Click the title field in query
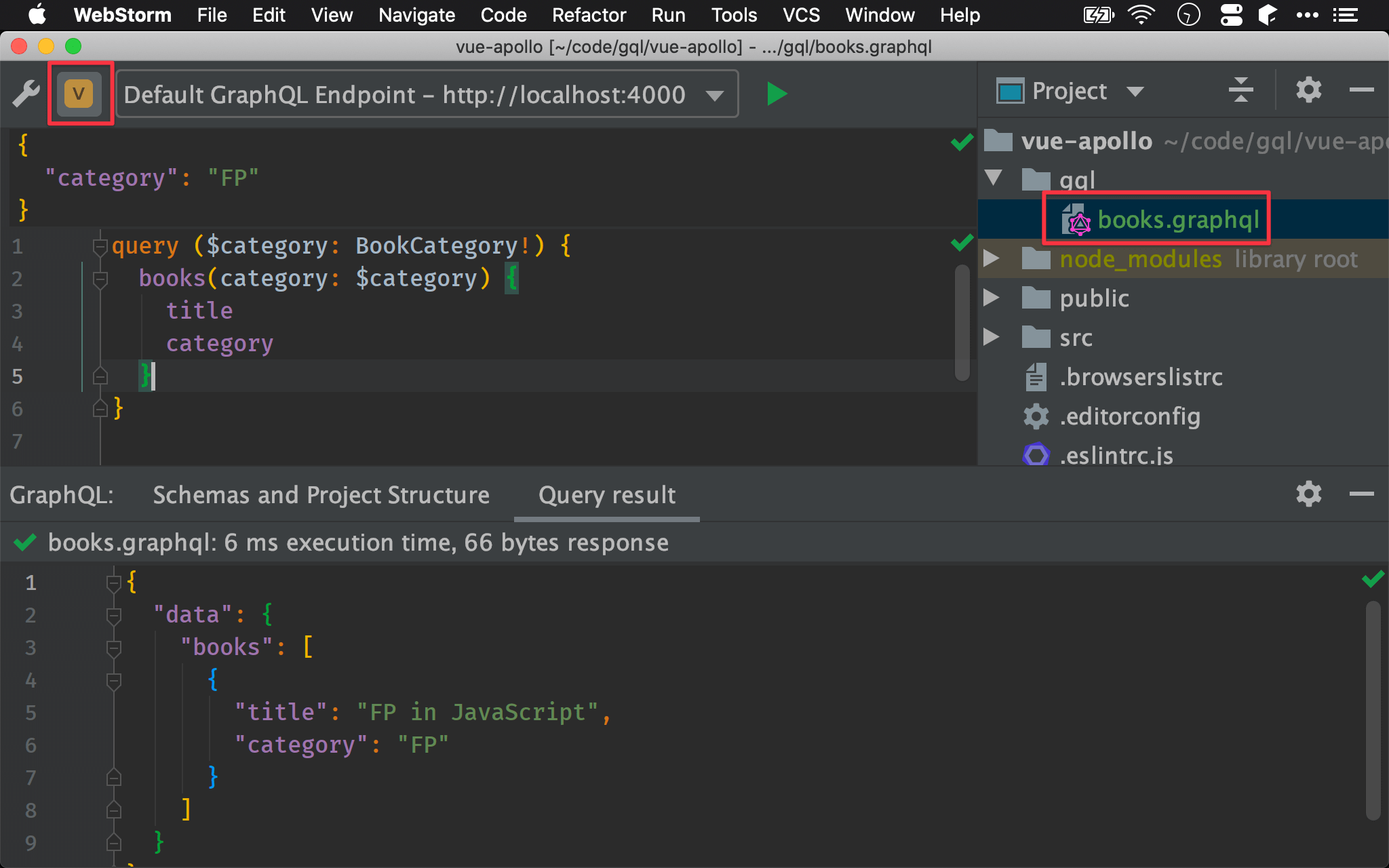 199,311
